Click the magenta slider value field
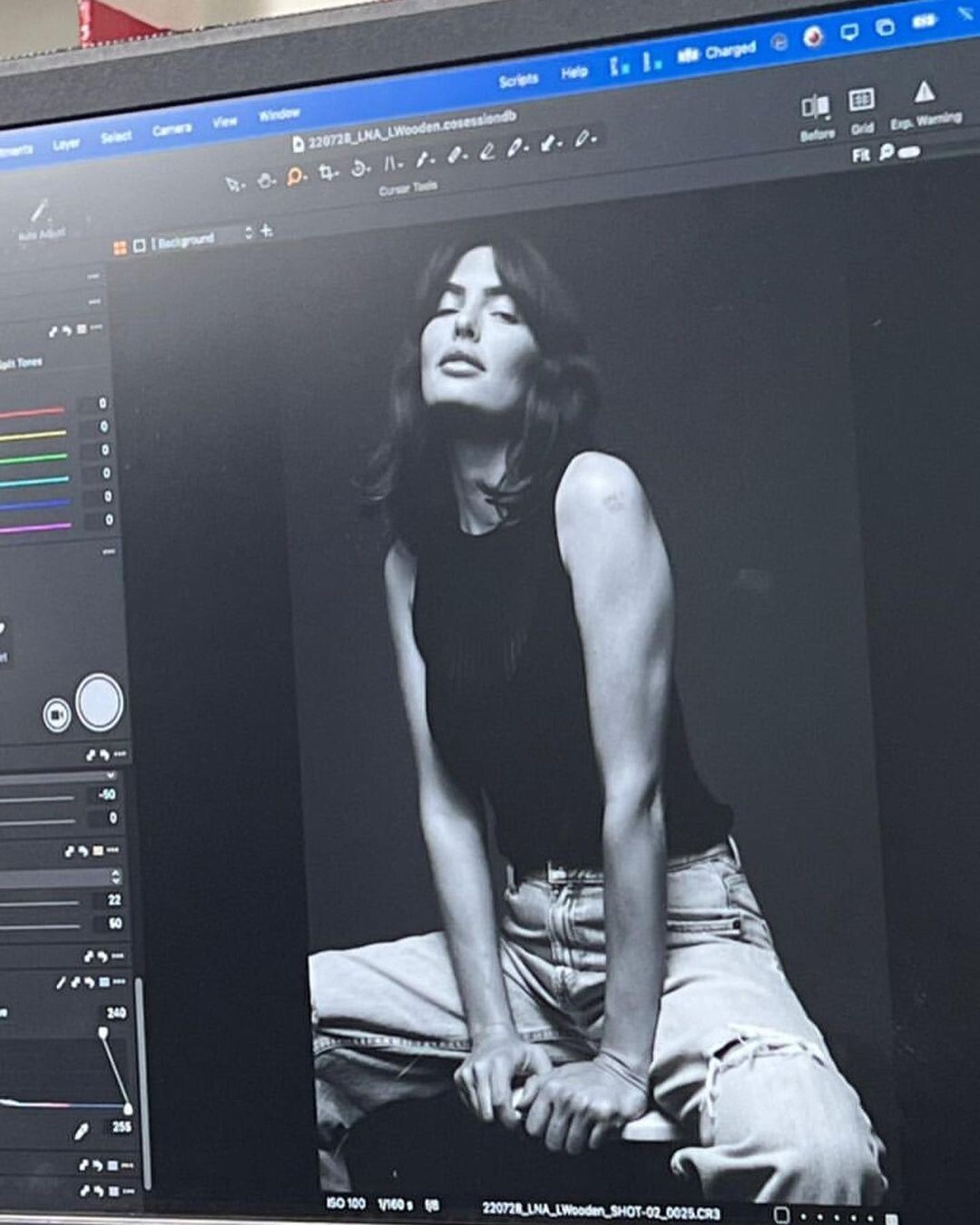Image resolution: width=980 pixels, height=1225 pixels. tap(99, 520)
